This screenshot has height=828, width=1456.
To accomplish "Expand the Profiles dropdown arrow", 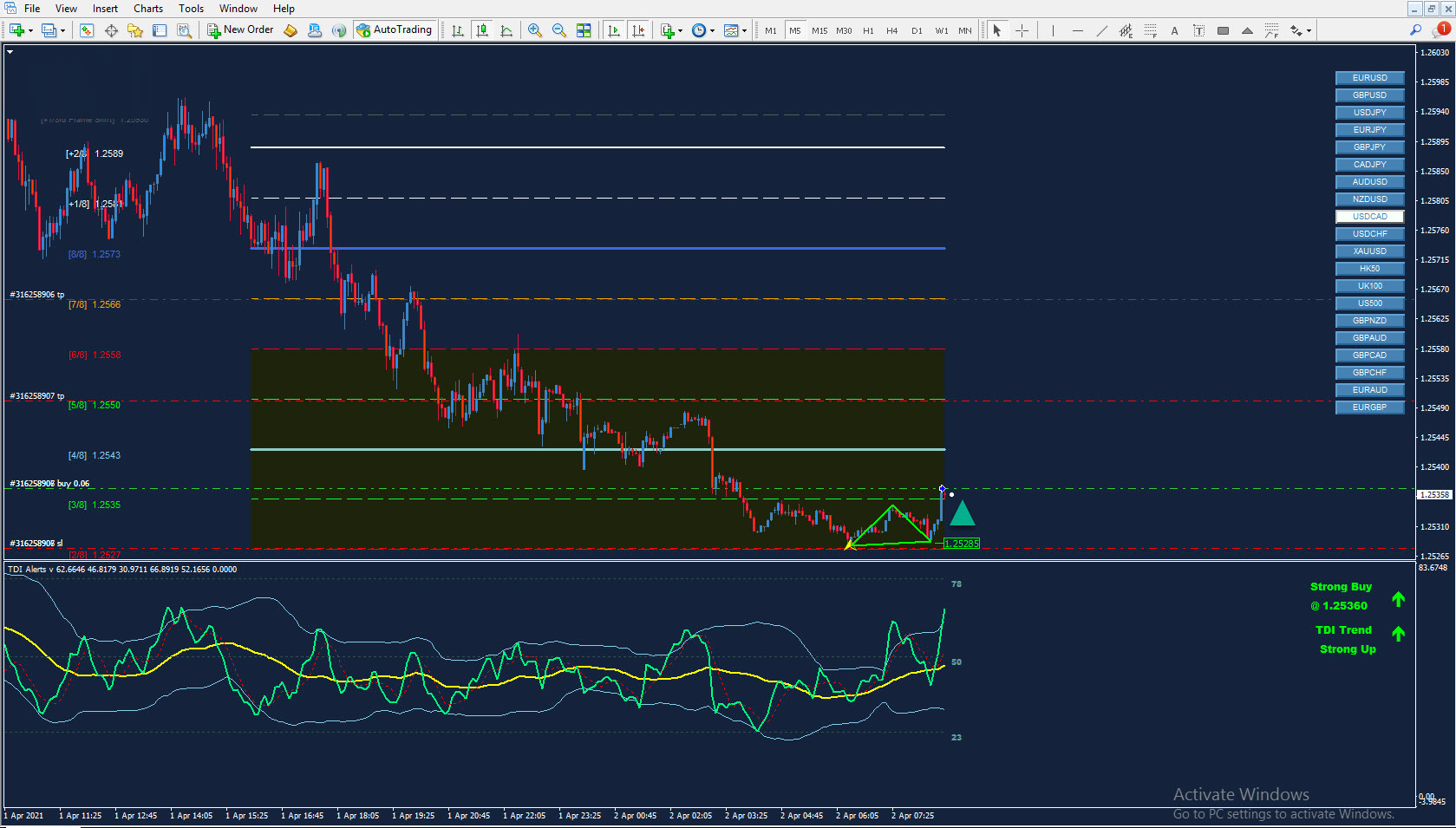I will [63, 31].
